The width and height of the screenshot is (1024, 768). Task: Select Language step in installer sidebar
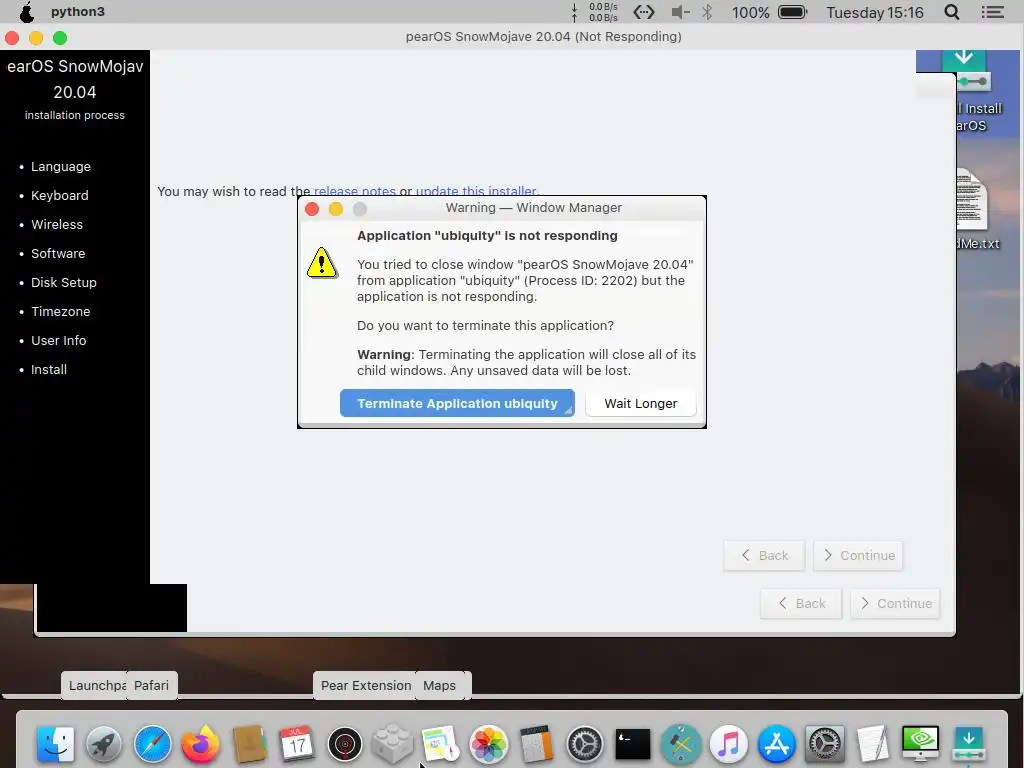coord(61,167)
